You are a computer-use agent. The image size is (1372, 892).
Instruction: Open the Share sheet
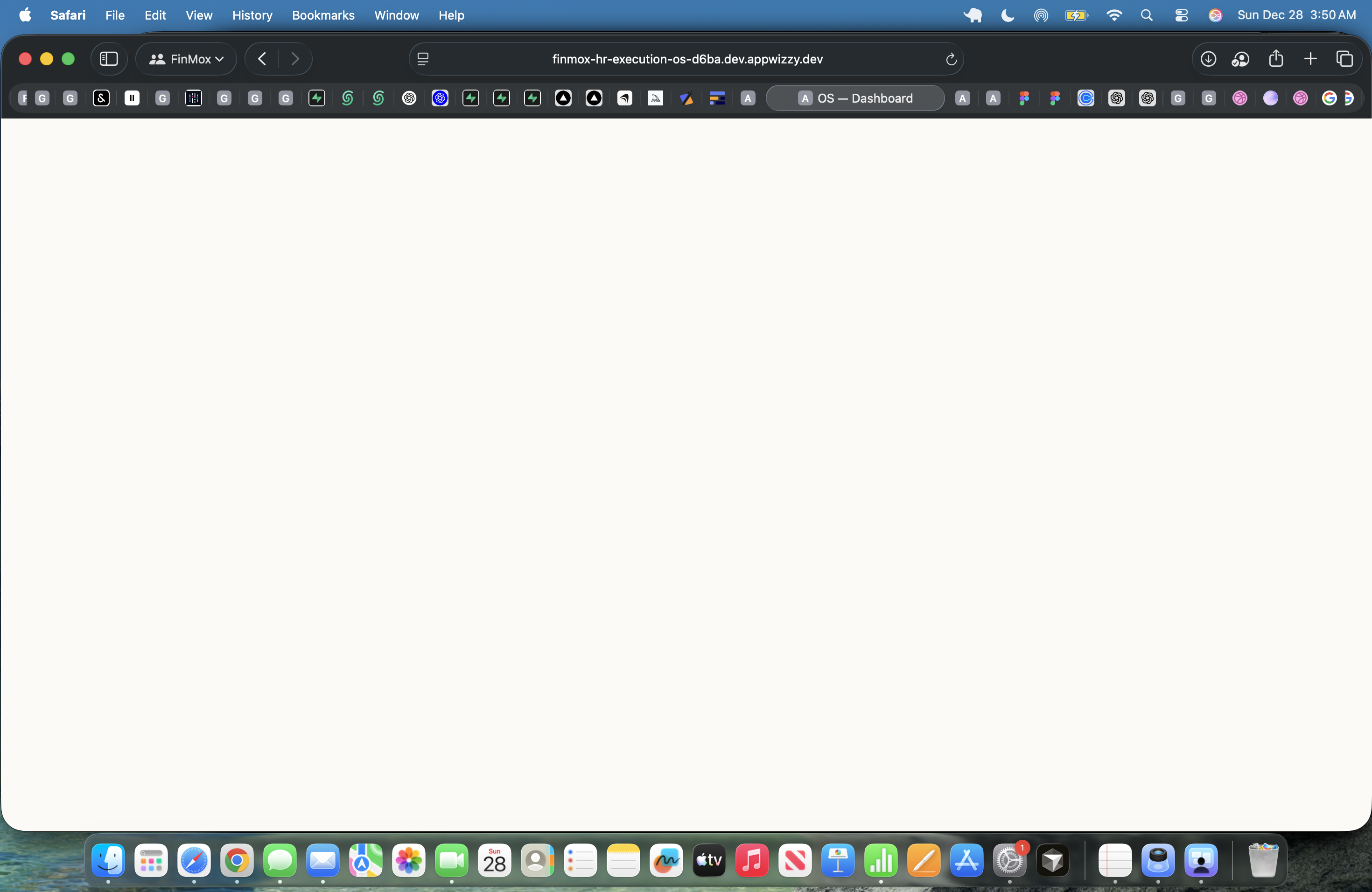tap(1276, 59)
